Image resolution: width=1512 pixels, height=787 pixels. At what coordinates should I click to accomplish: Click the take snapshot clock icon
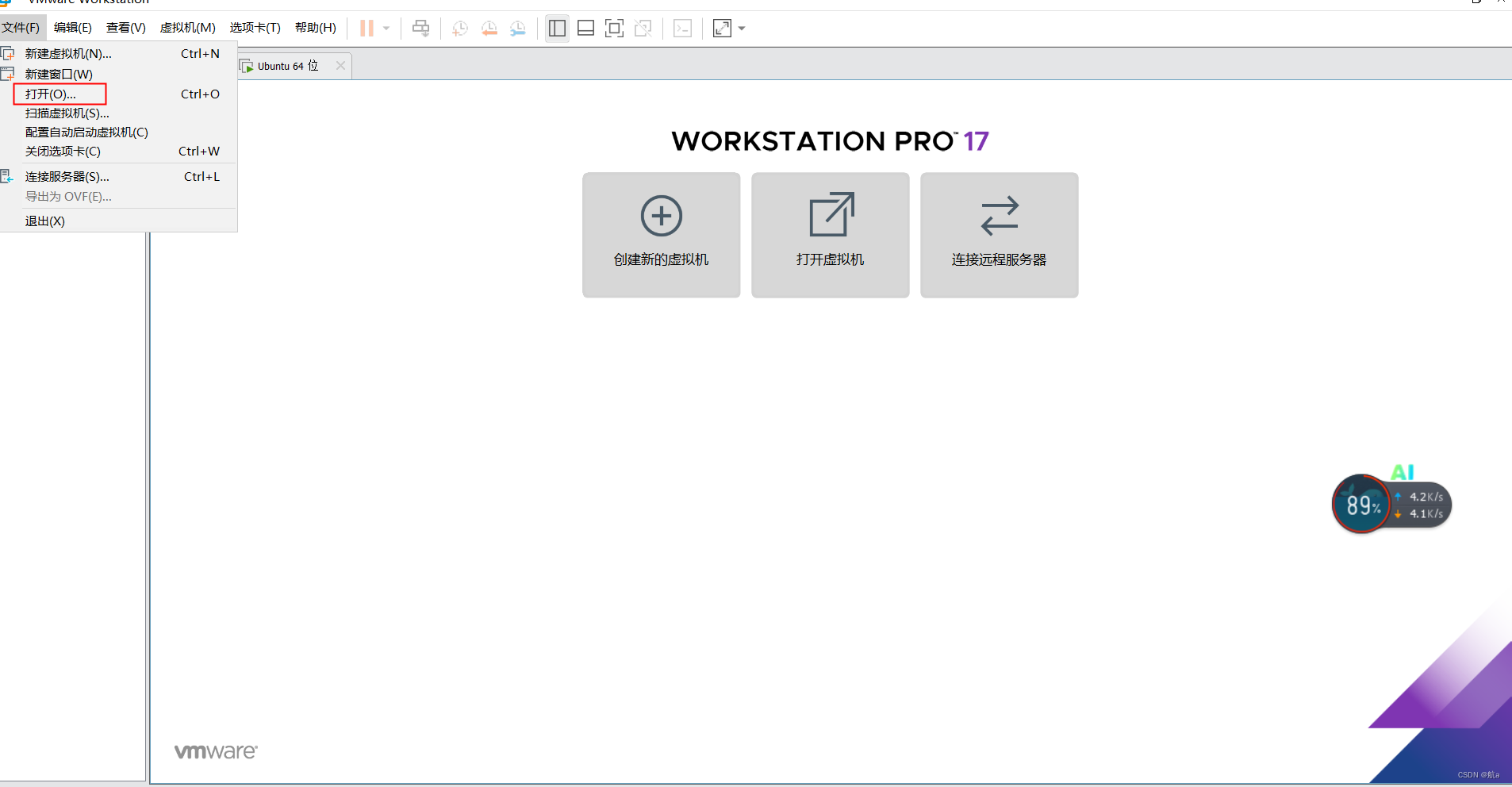pos(459,29)
